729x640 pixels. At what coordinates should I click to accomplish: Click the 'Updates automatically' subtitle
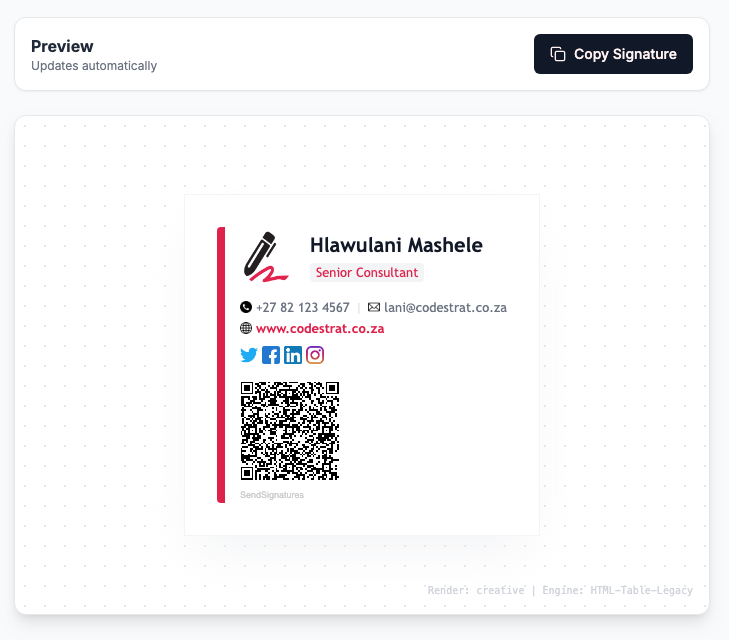pyautogui.click(x=94, y=66)
